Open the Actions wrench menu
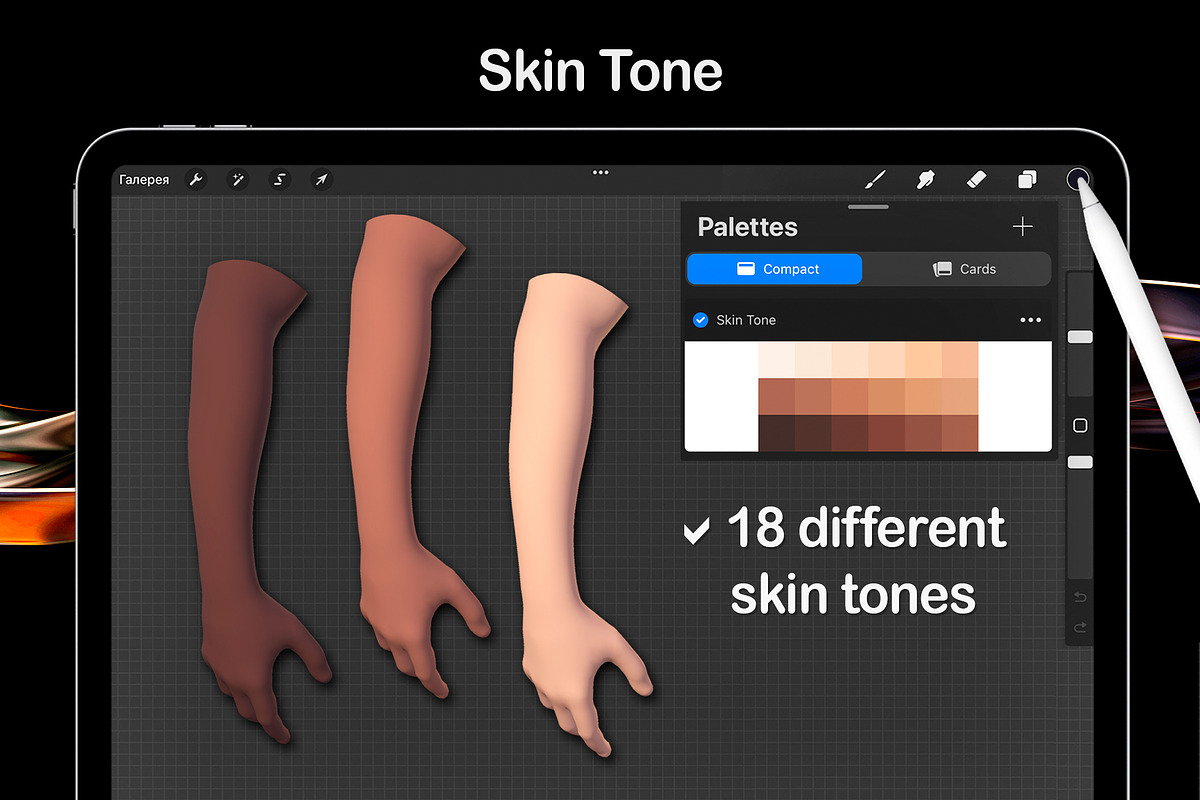The width and height of the screenshot is (1200, 800). [196, 180]
